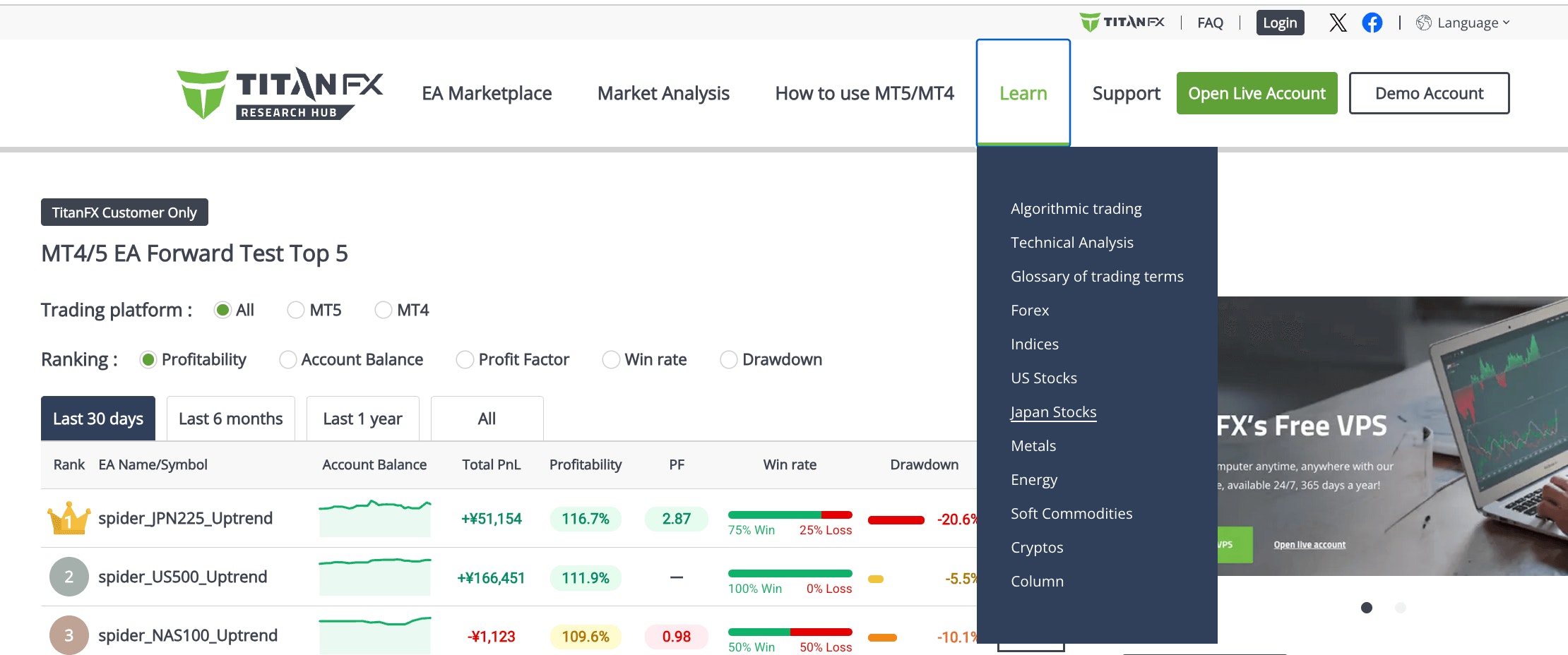Image resolution: width=1568 pixels, height=655 pixels.
Task: Expand the Language dropdown
Action: tap(1463, 23)
